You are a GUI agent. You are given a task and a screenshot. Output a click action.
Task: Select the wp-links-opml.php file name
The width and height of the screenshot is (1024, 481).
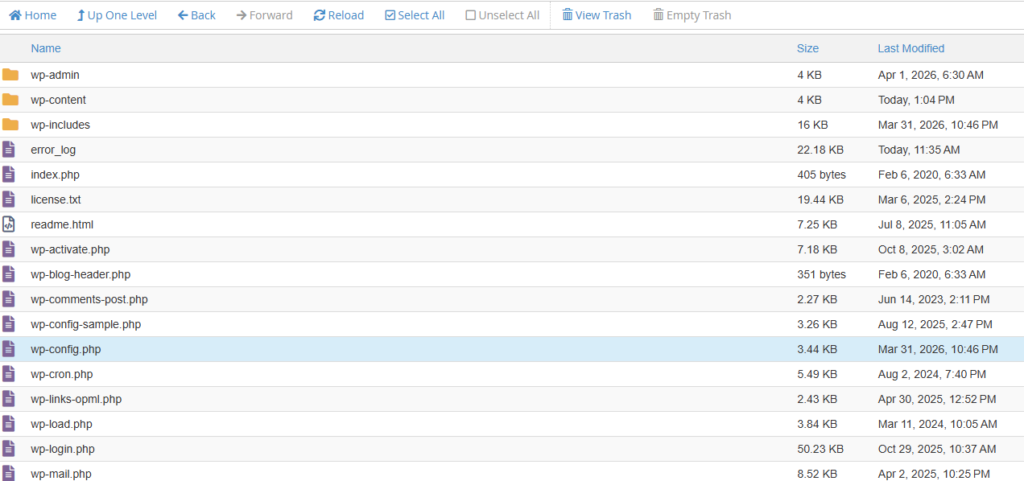click(x=76, y=399)
